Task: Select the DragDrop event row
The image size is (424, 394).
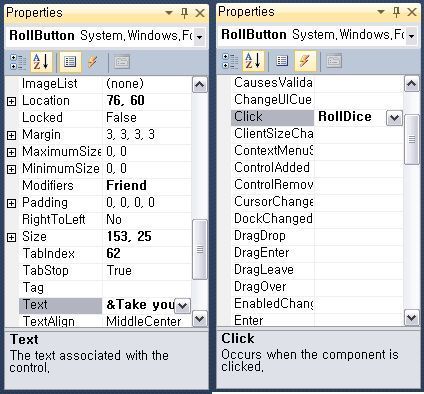Action: (317, 236)
